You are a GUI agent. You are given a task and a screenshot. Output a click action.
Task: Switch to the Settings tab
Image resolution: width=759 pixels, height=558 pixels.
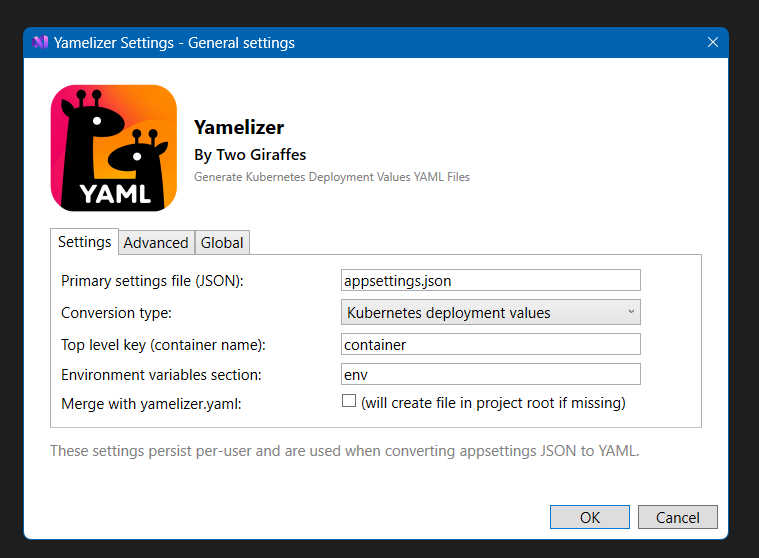(x=84, y=242)
